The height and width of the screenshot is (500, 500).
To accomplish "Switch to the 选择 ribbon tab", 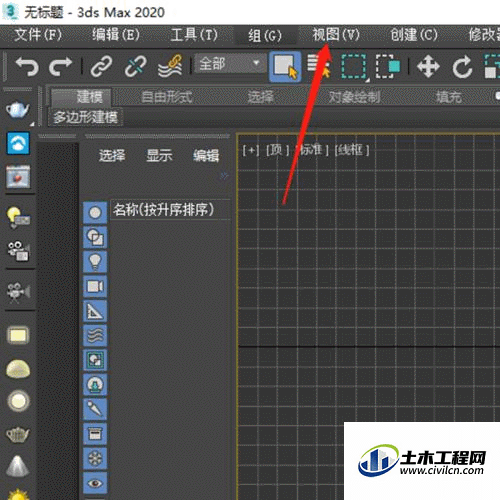I will (260, 97).
